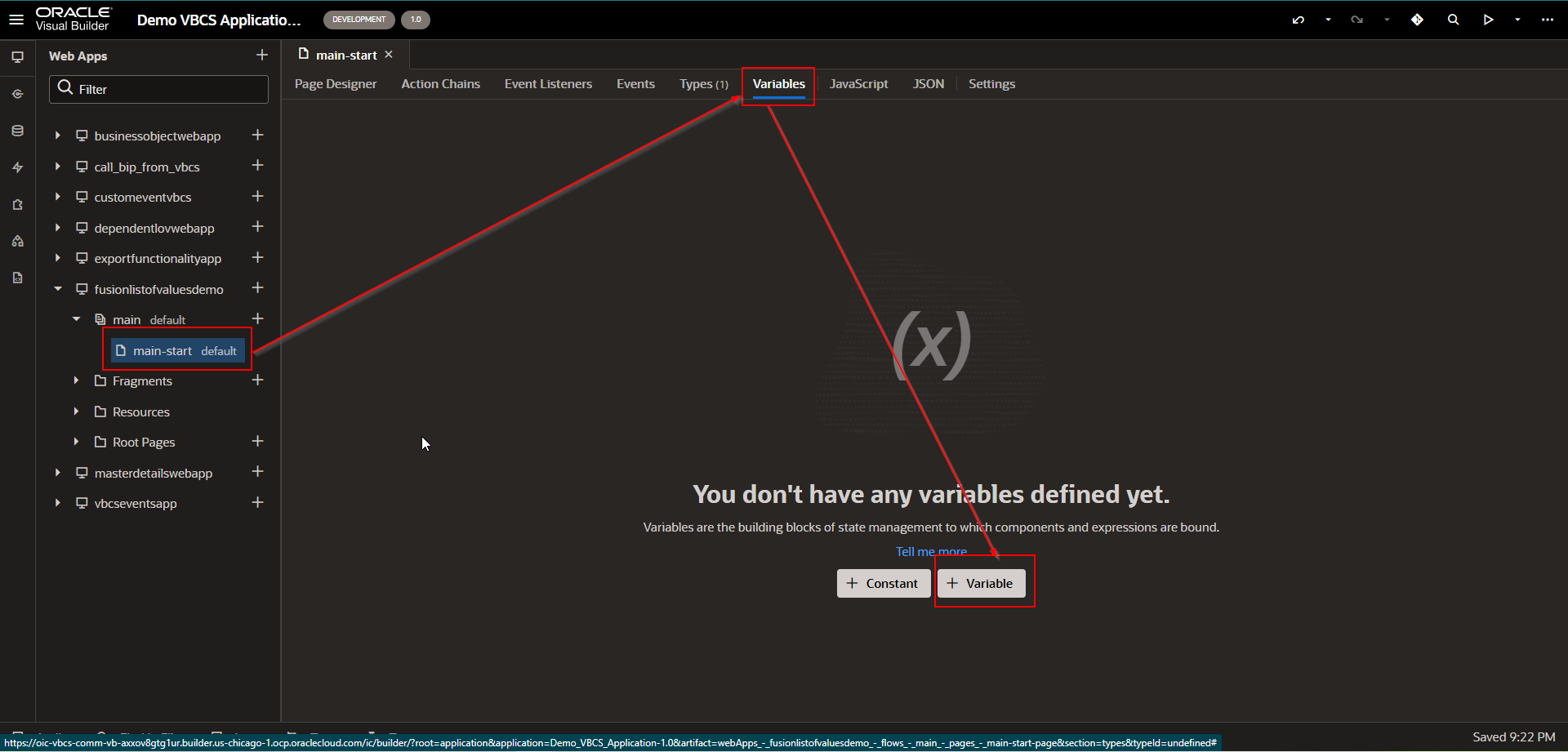Click plus icon next to vbcseventsapp
1568x752 pixels.
pos(257,502)
